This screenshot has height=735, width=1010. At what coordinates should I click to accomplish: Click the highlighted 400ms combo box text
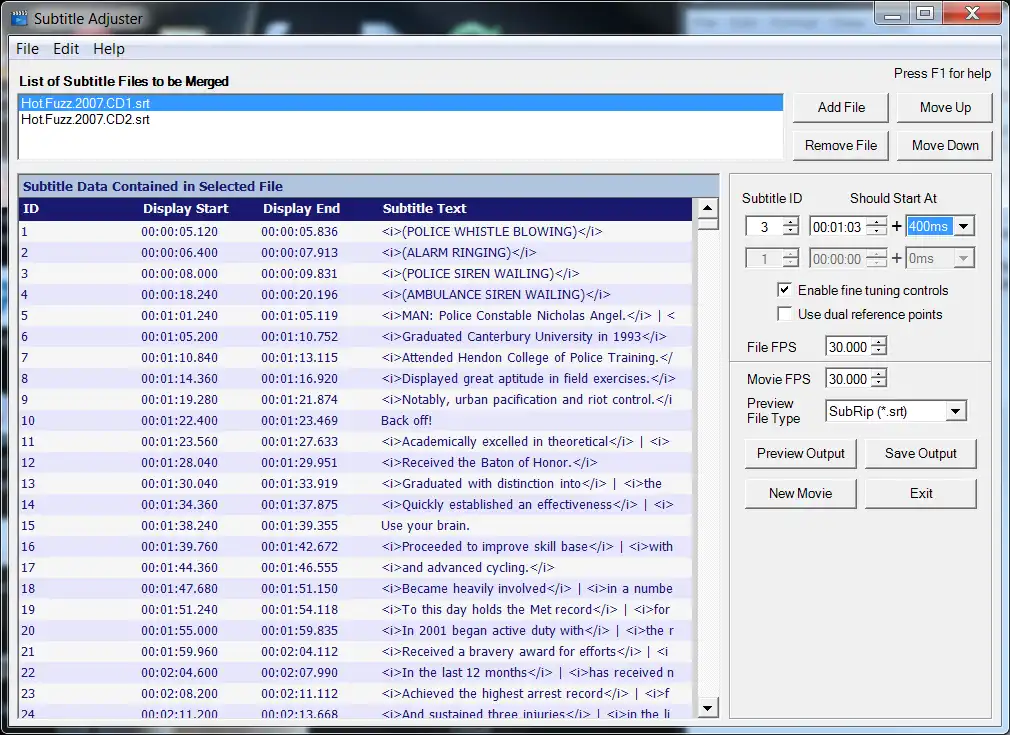click(928, 226)
